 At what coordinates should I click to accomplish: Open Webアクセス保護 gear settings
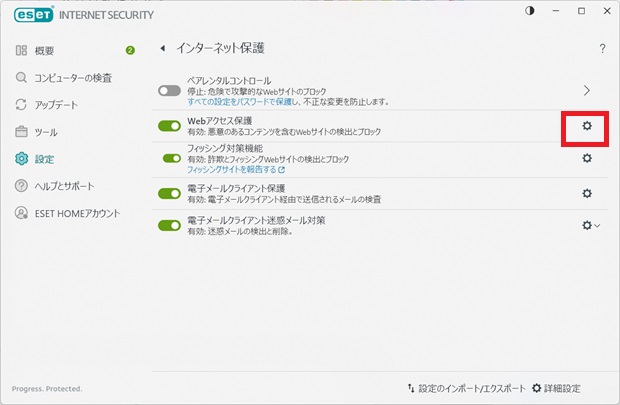(587, 126)
